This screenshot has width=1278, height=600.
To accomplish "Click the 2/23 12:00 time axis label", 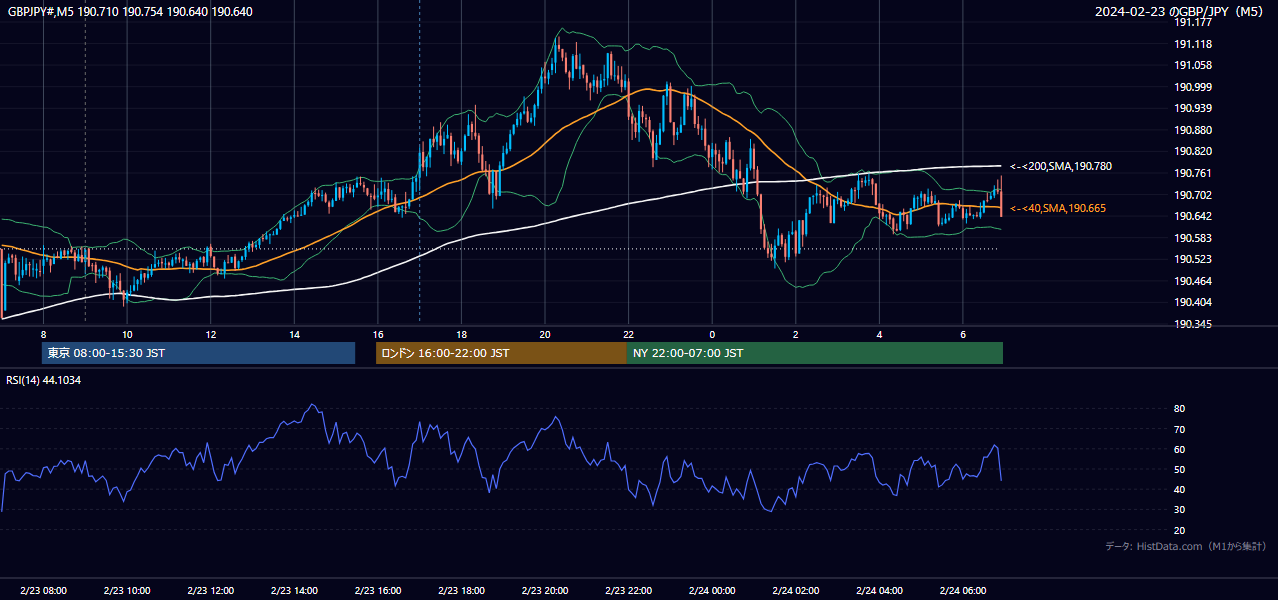I will tap(210, 591).
